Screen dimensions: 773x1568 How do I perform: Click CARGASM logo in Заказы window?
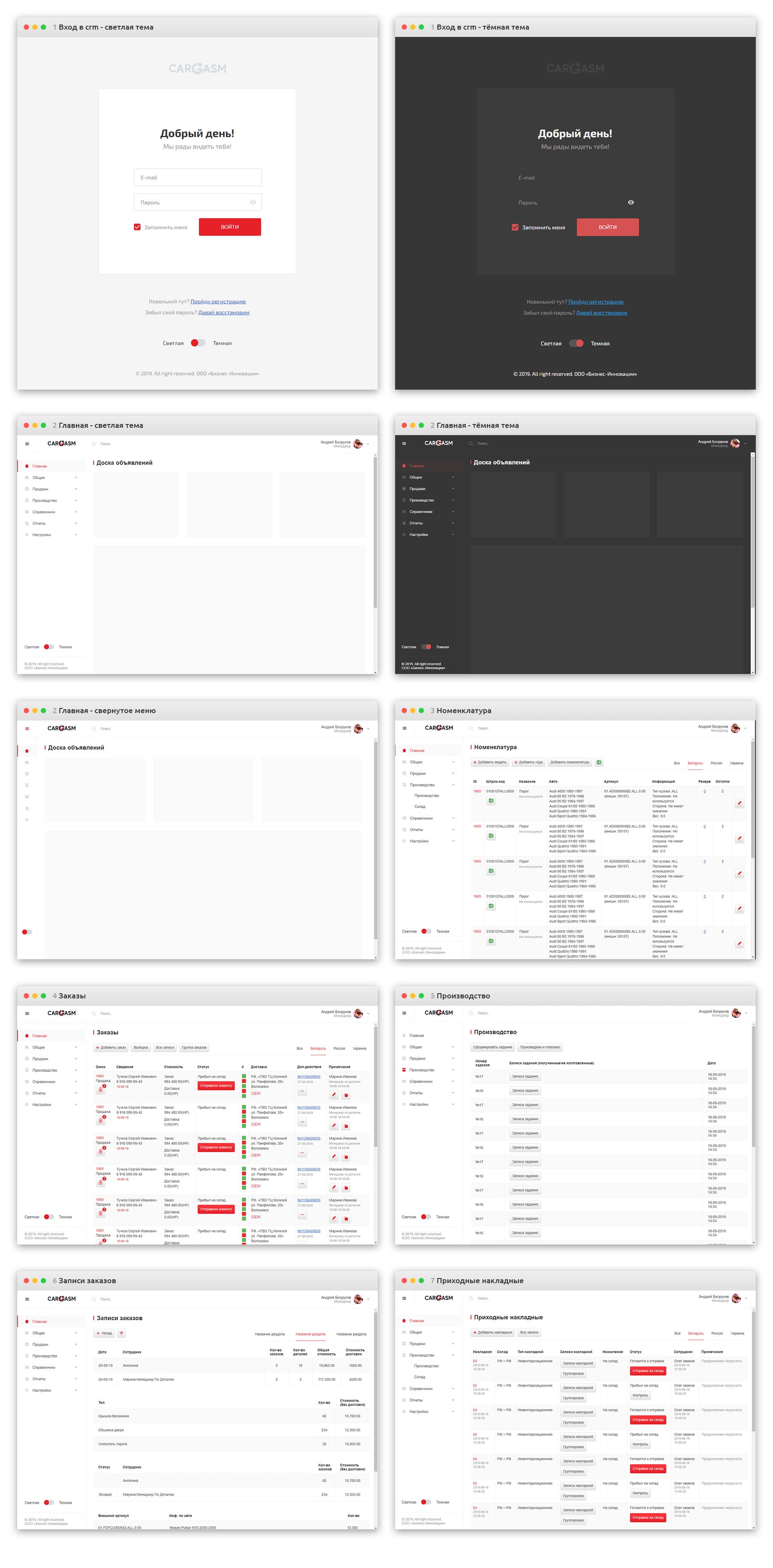(x=61, y=1013)
